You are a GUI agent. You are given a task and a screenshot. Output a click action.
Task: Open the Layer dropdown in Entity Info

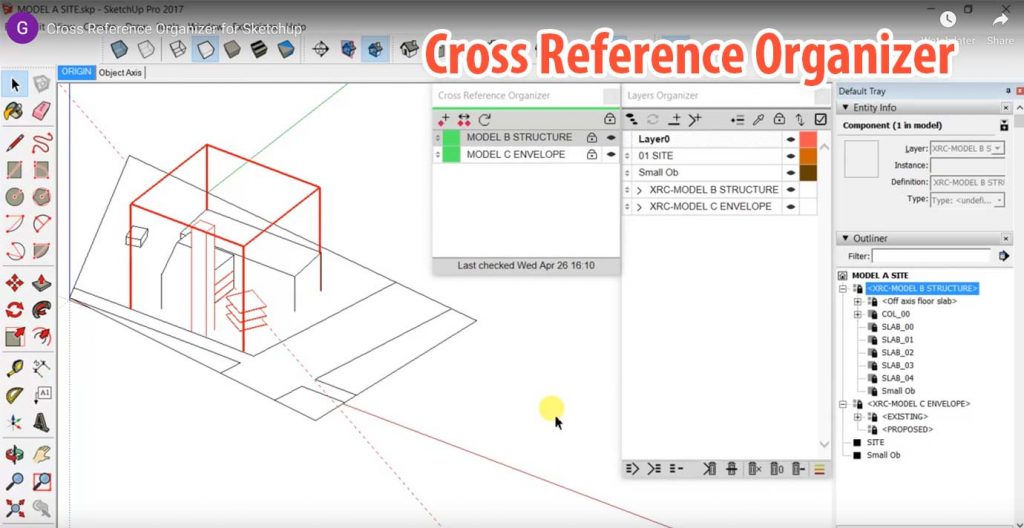point(996,148)
